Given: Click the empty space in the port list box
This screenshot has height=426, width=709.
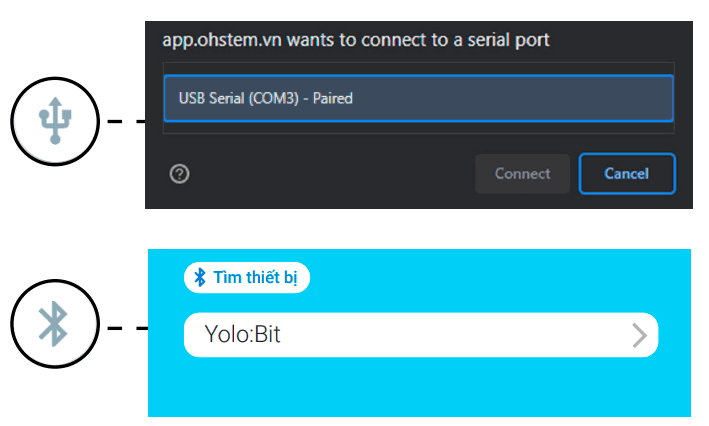Looking at the screenshot, I should 418,128.
